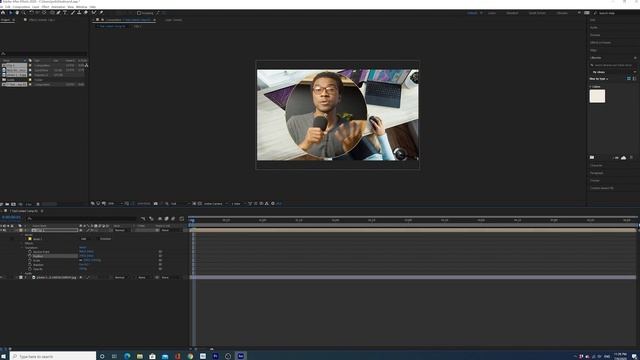Open the track matte dropdown of the jpg layer

[143, 278]
